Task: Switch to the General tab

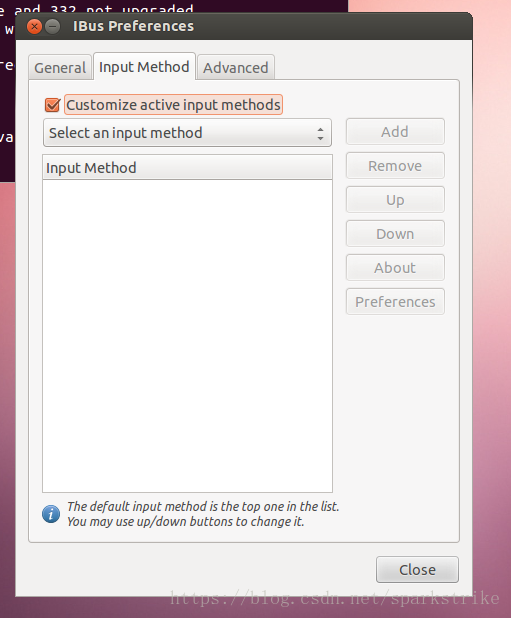Action: (x=60, y=68)
